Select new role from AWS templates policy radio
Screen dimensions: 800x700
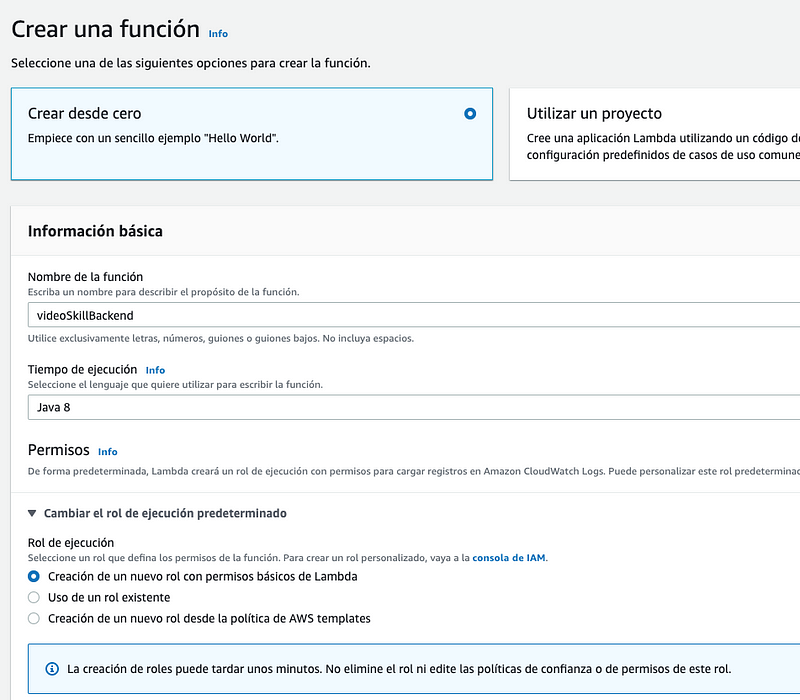(x=34, y=618)
